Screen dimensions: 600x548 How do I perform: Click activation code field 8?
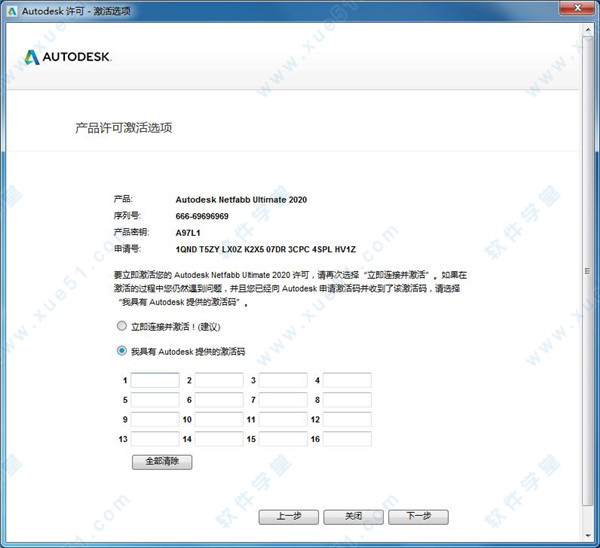tap(347, 400)
